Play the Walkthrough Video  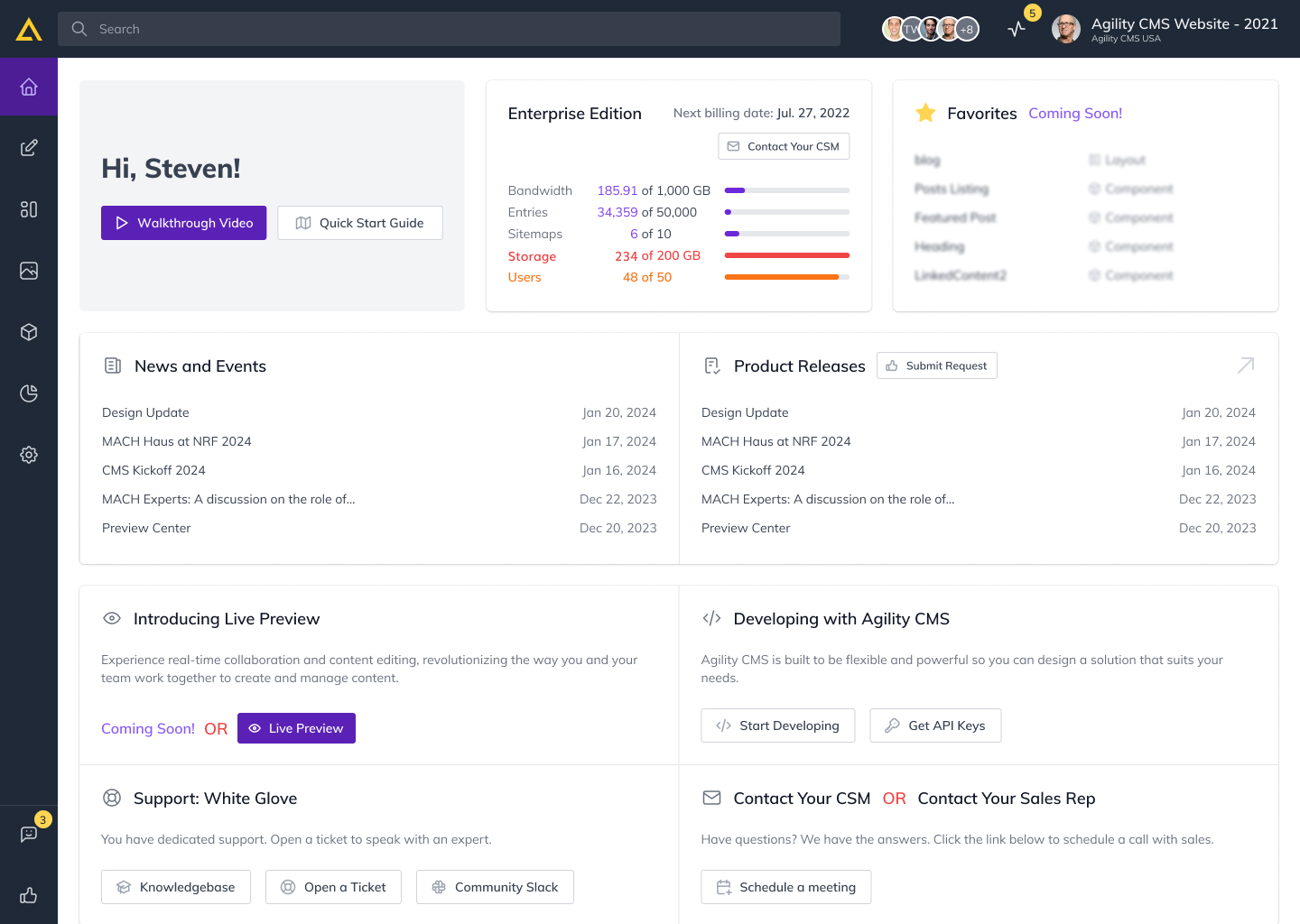(184, 223)
